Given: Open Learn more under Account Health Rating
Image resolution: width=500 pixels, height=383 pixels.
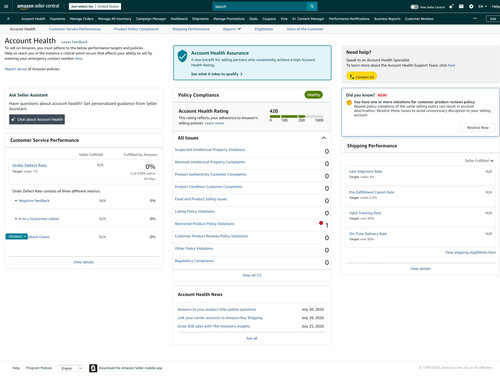Looking at the screenshot, I should pos(214,123).
